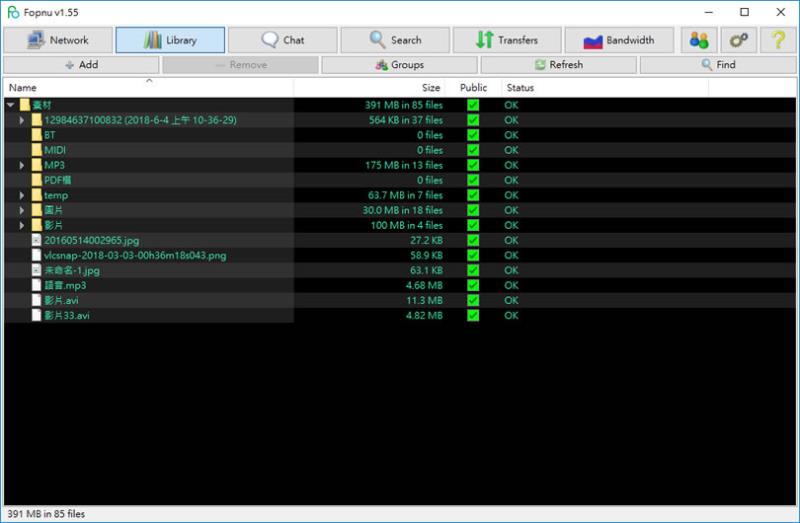Show the Transfers page
The image size is (800, 523).
tap(507, 40)
